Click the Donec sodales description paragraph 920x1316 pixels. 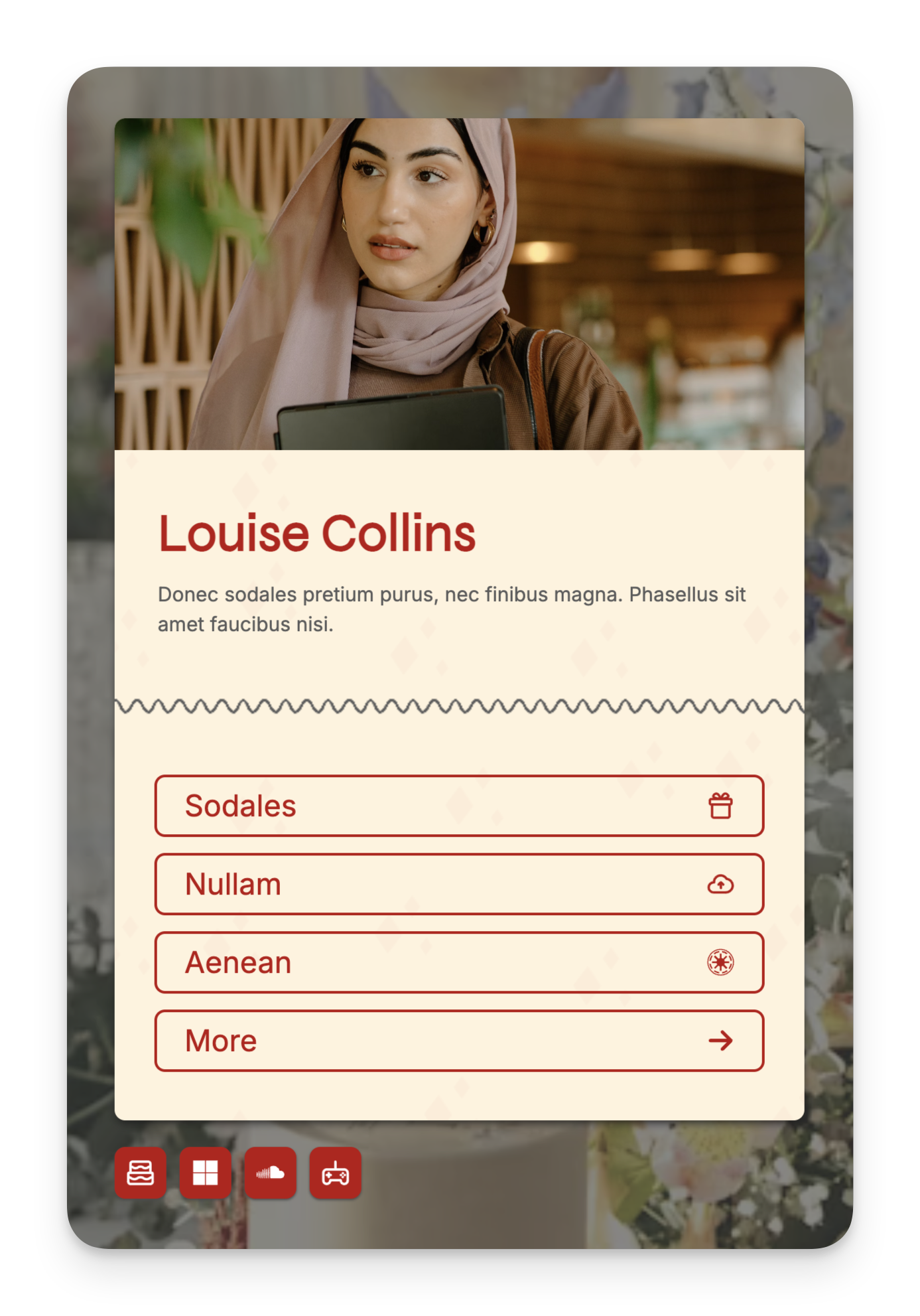pyautogui.click(x=452, y=609)
